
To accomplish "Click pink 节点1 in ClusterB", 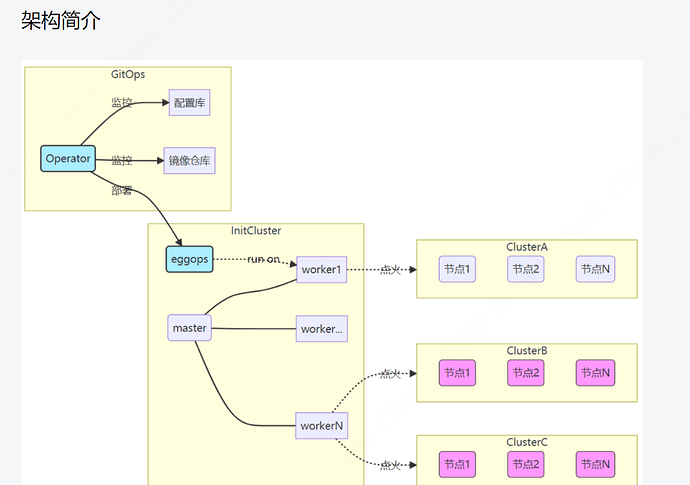I will pyautogui.click(x=458, y=373).
